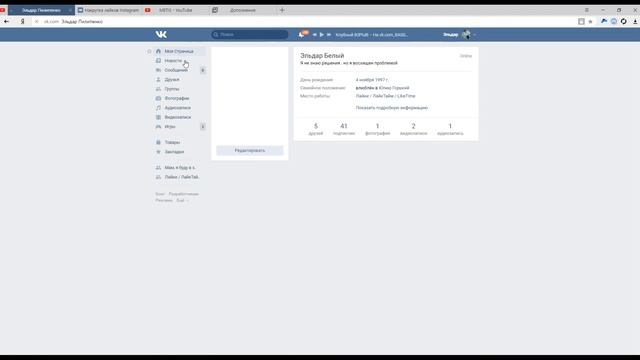Screen dimensions: 640x360
Task: Open the workplace link Лайки / ЛайкТайм
Action: pyautogui.click(x=385, y=96)
